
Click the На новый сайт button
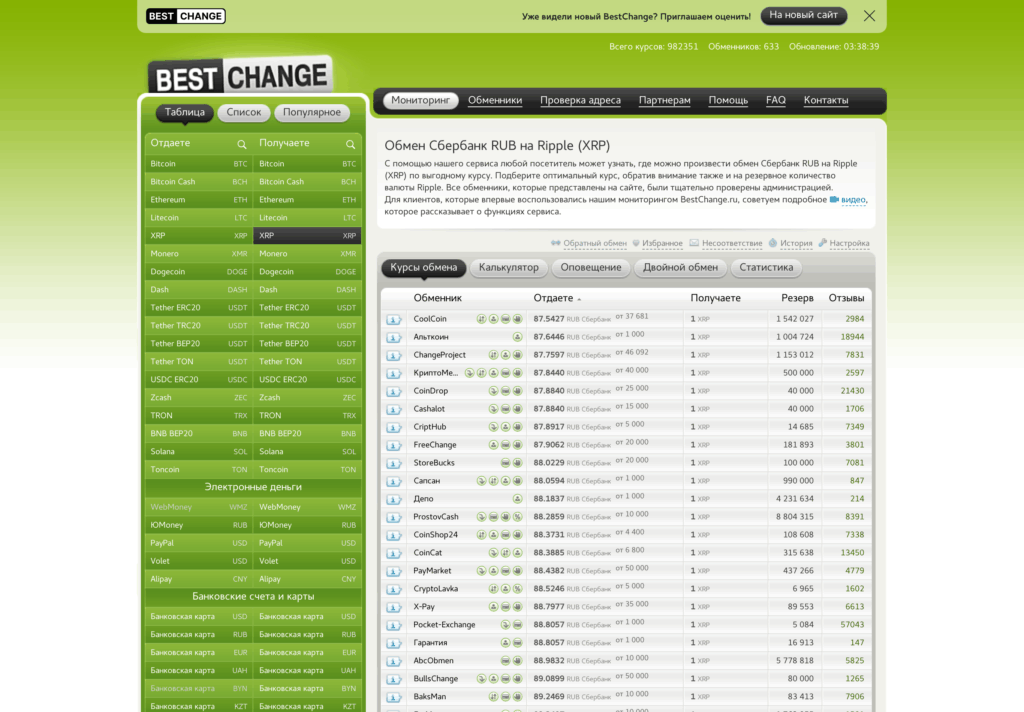click(803, 15)
